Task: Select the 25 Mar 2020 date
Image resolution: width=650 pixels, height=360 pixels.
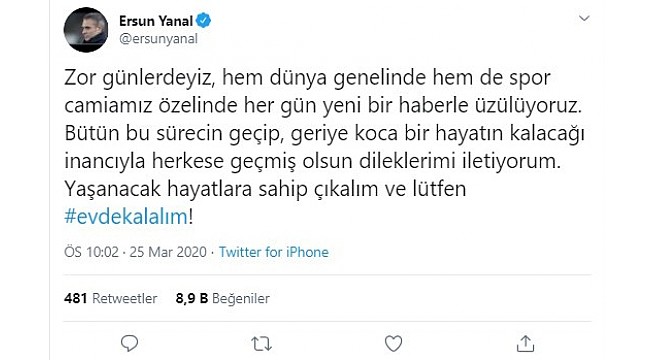Action: 168,252
